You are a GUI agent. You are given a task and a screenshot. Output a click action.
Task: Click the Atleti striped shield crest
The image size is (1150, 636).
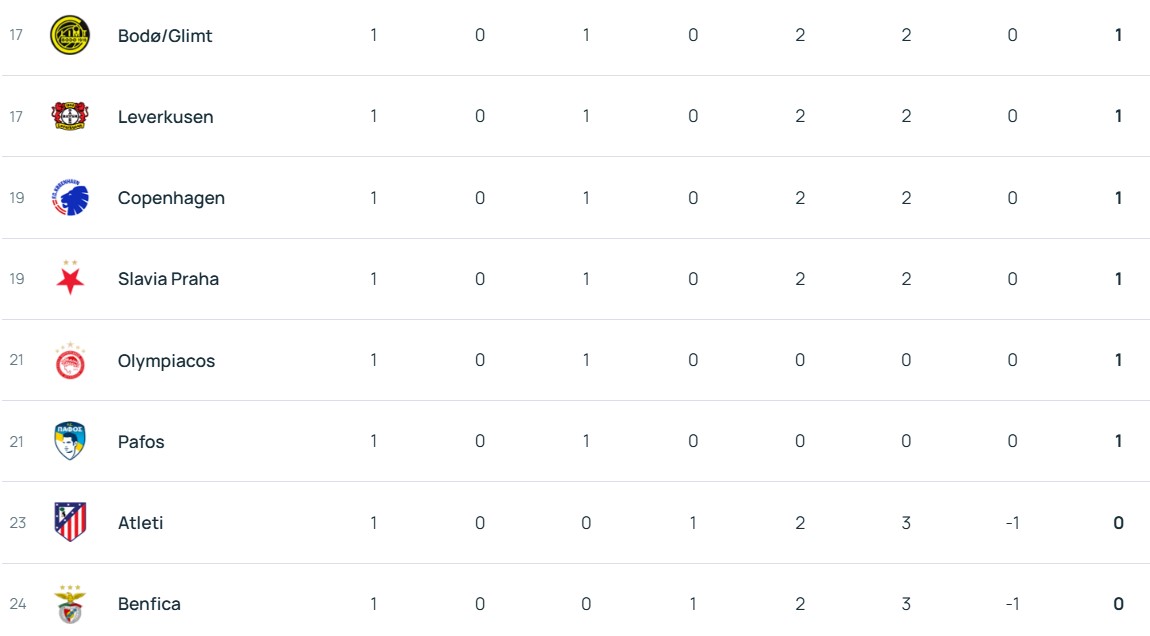click(70, 522)
